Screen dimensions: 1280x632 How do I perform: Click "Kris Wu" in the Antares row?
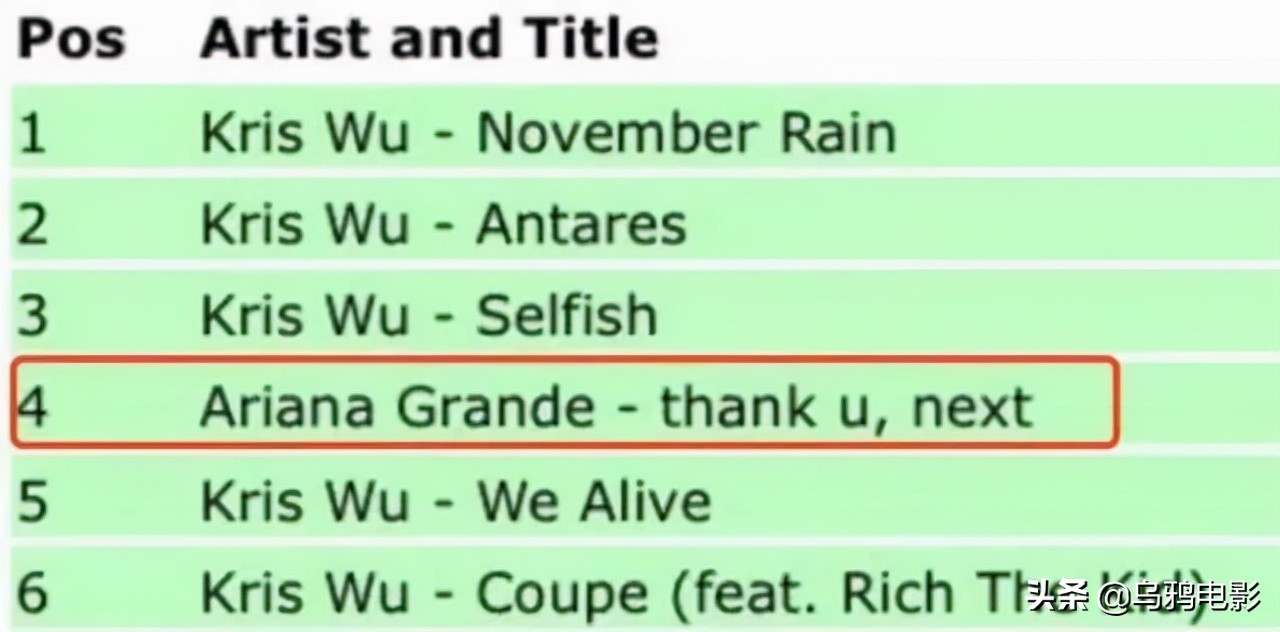(305, 224)
